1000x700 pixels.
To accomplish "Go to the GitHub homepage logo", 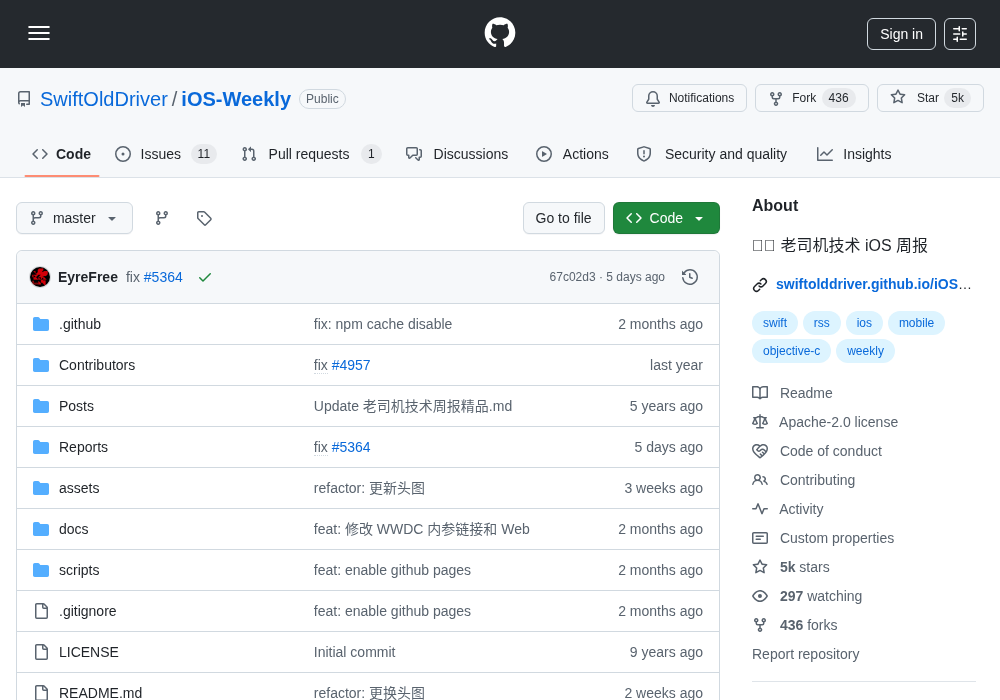I will [x=499, y=33].
